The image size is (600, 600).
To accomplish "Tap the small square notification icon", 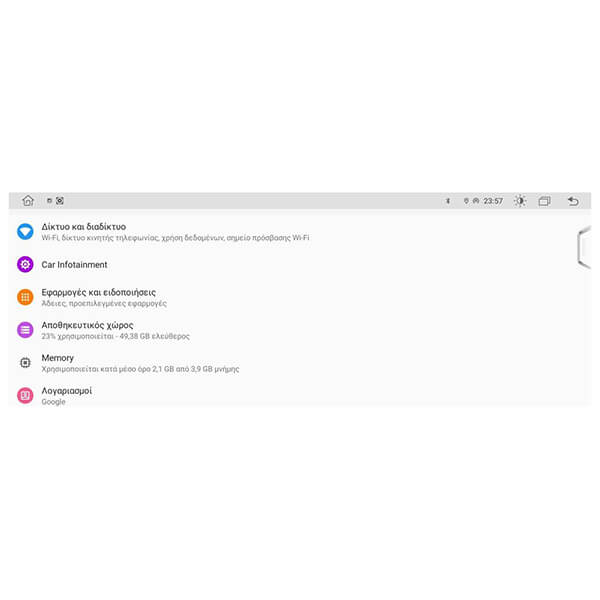I will [x=49, y=201].
